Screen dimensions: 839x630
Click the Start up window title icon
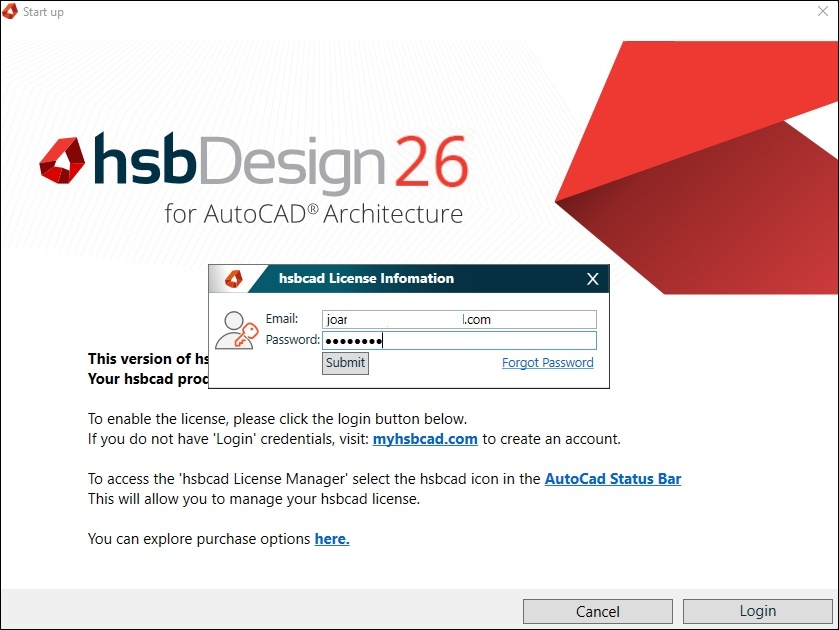click(x=10, y=11)
